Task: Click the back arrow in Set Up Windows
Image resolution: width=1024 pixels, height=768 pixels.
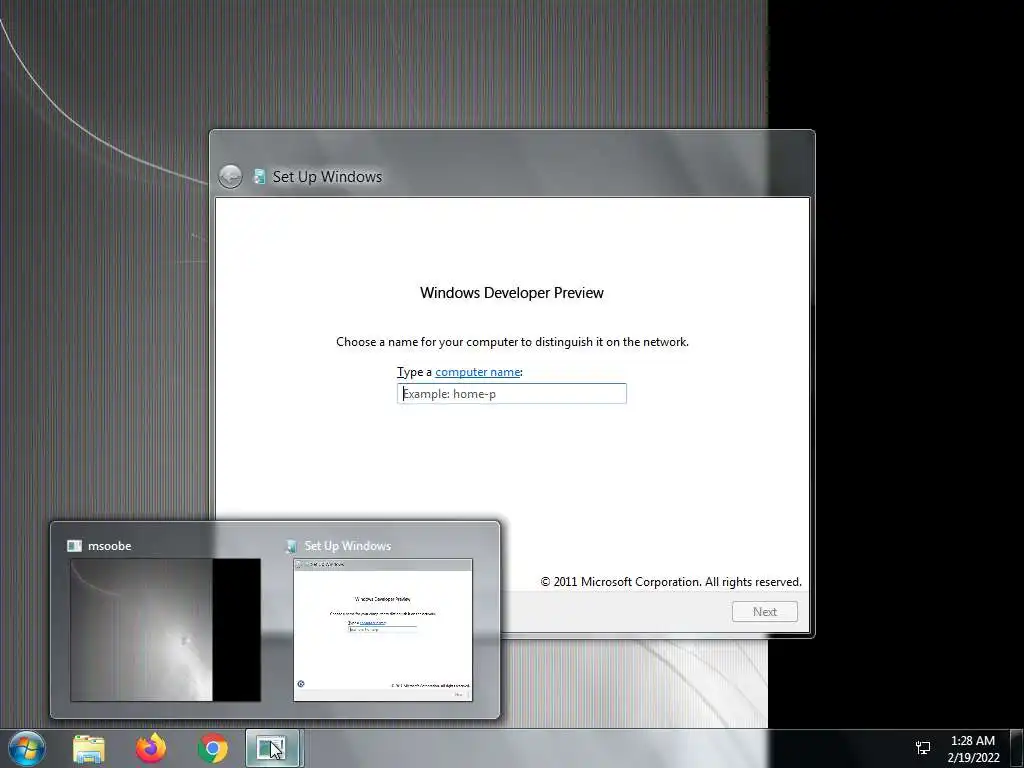Action: (230, 176)
